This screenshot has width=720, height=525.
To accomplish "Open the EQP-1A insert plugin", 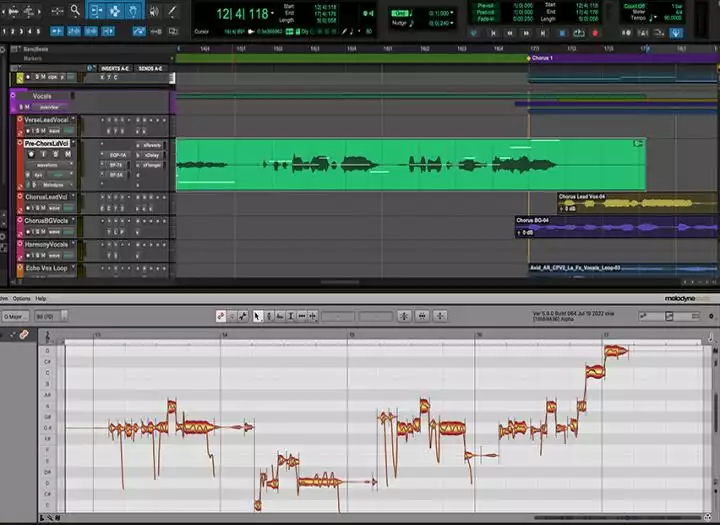I will (x=118, y=155).
